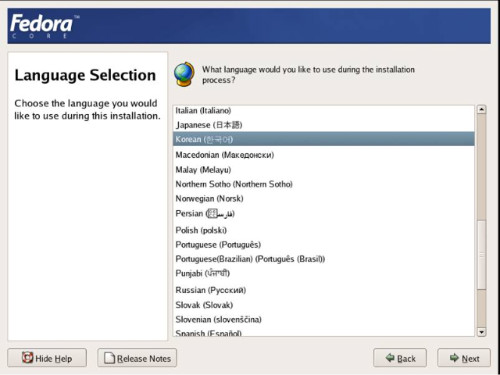Select Italian (Italiano) from the list

tap(323, 111)
